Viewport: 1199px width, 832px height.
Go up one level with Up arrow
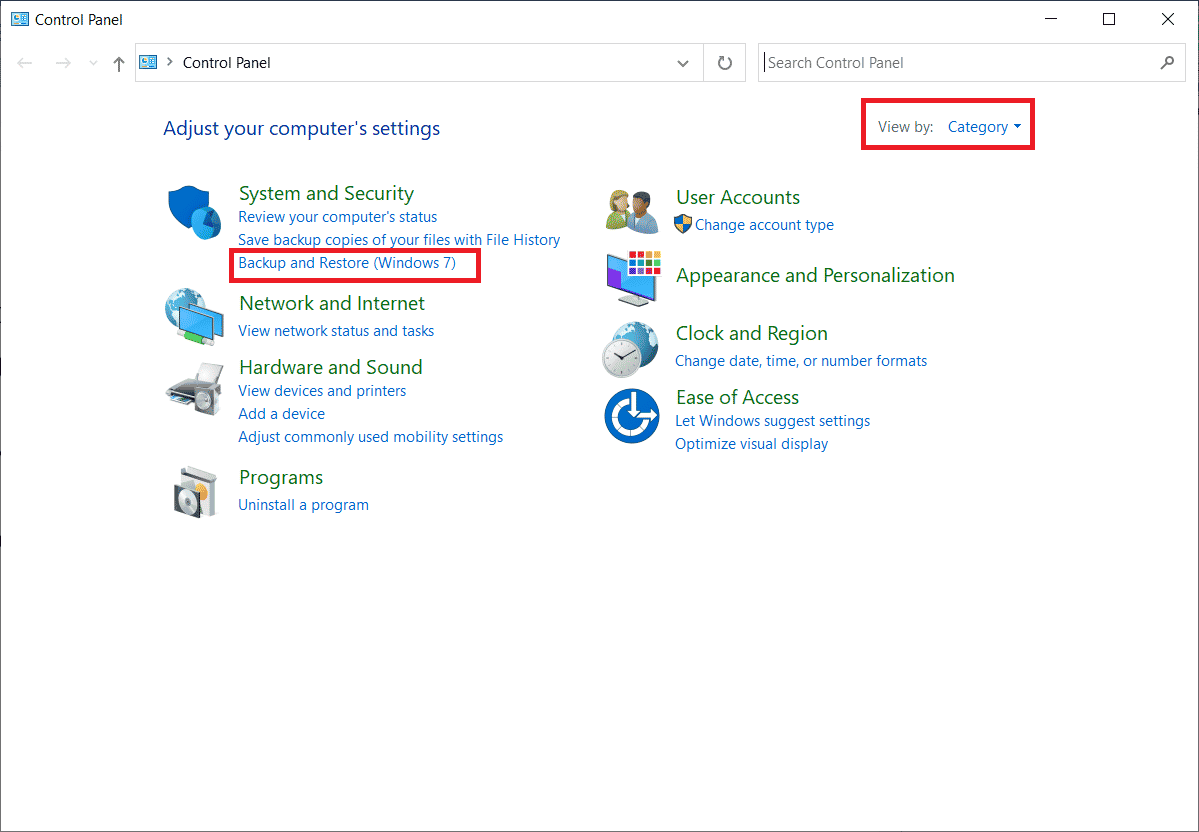pyautogui.click(x=119, y=63)
